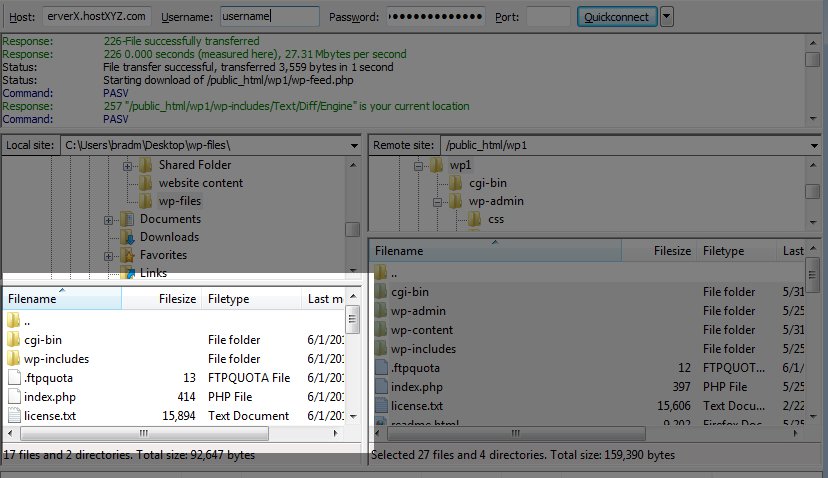Select remote wp-includes folder in file list
Screen dimensions: 828x478
(587, 349)
